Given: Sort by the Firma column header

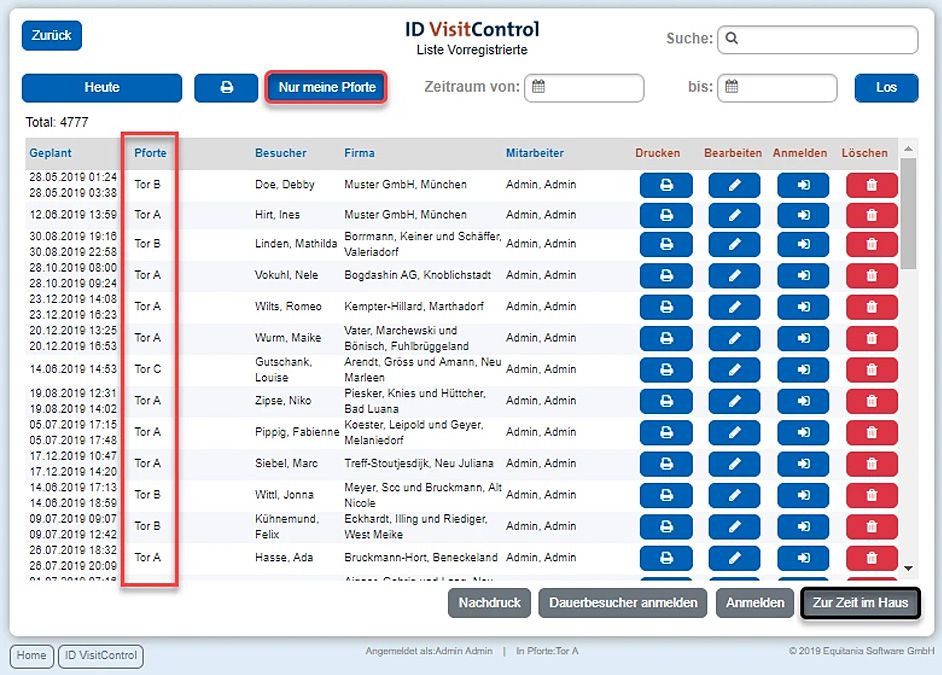Looking at the screenshot, I should [359, 153].
